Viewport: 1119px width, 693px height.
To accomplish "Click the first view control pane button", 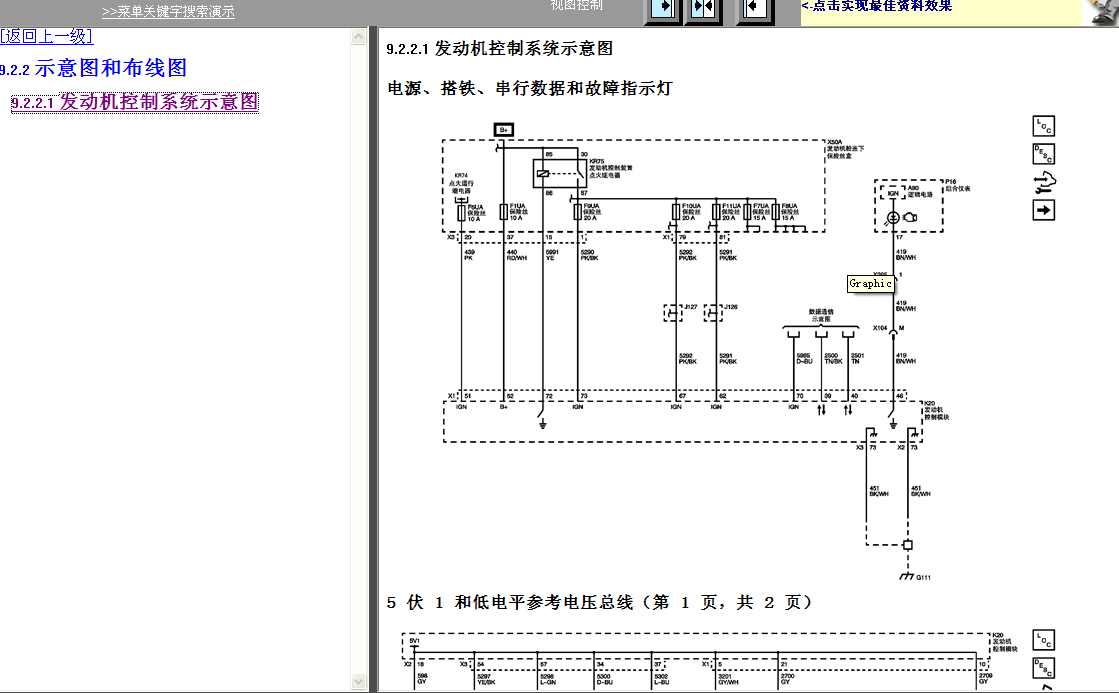I will pos(662,9).
